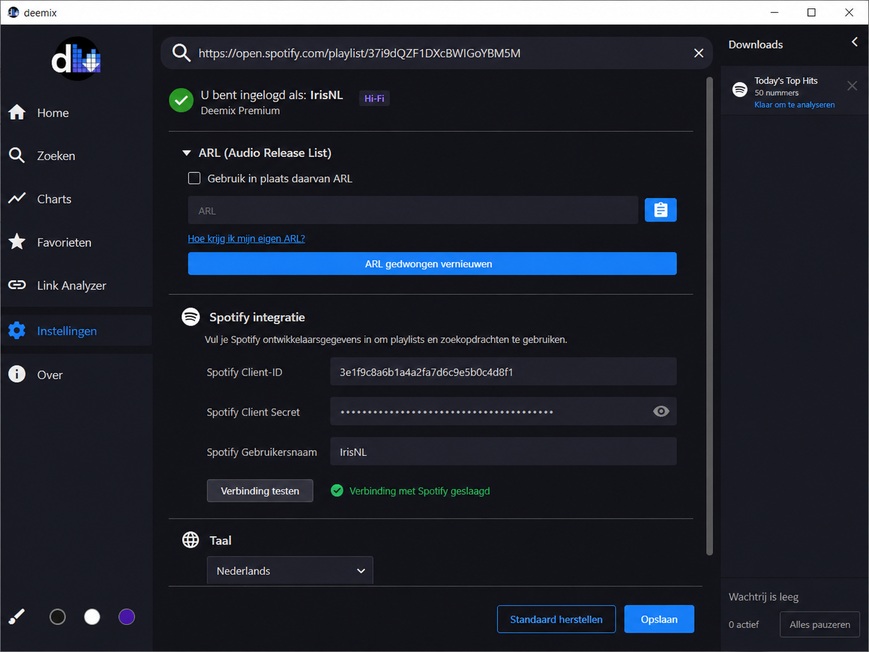The height and width of the screenshot is (652, 869).
Task: Clear the search bar with the X
Action: coord(698,53)
